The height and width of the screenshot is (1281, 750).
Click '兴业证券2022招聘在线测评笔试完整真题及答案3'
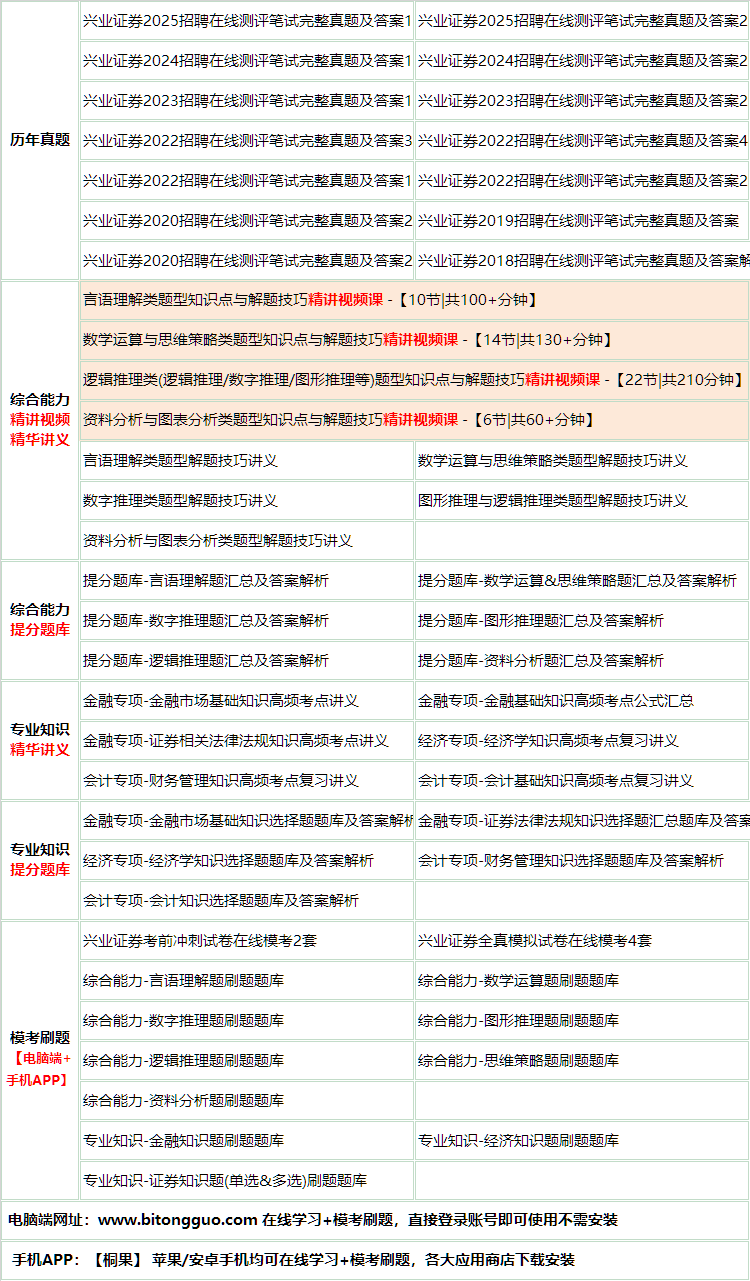click(x=247, y=141)
